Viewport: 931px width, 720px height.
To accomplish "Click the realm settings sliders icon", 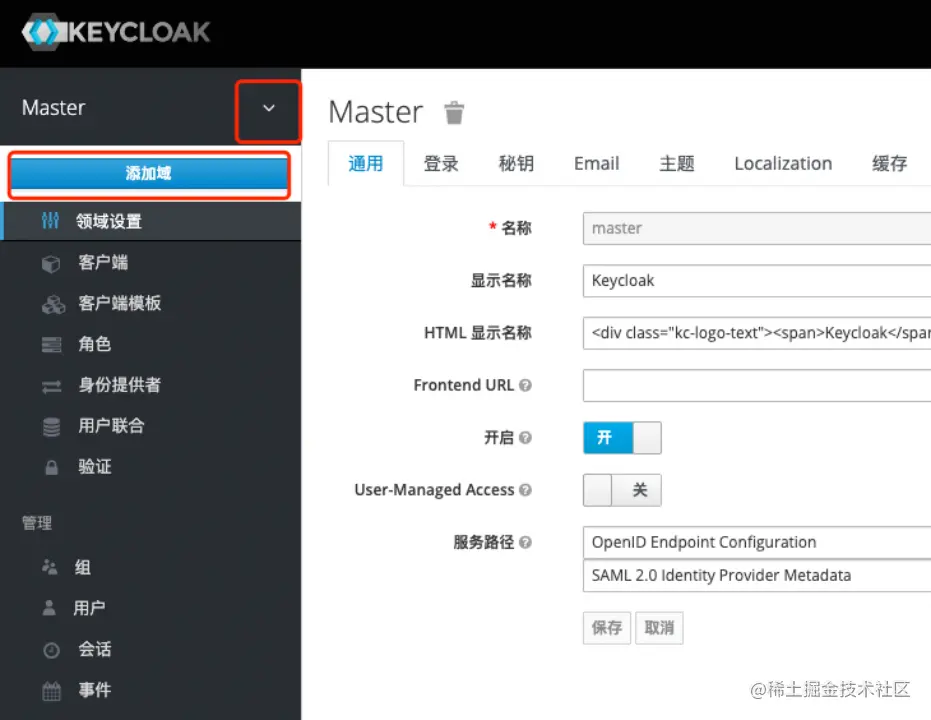I will [50, 221].
